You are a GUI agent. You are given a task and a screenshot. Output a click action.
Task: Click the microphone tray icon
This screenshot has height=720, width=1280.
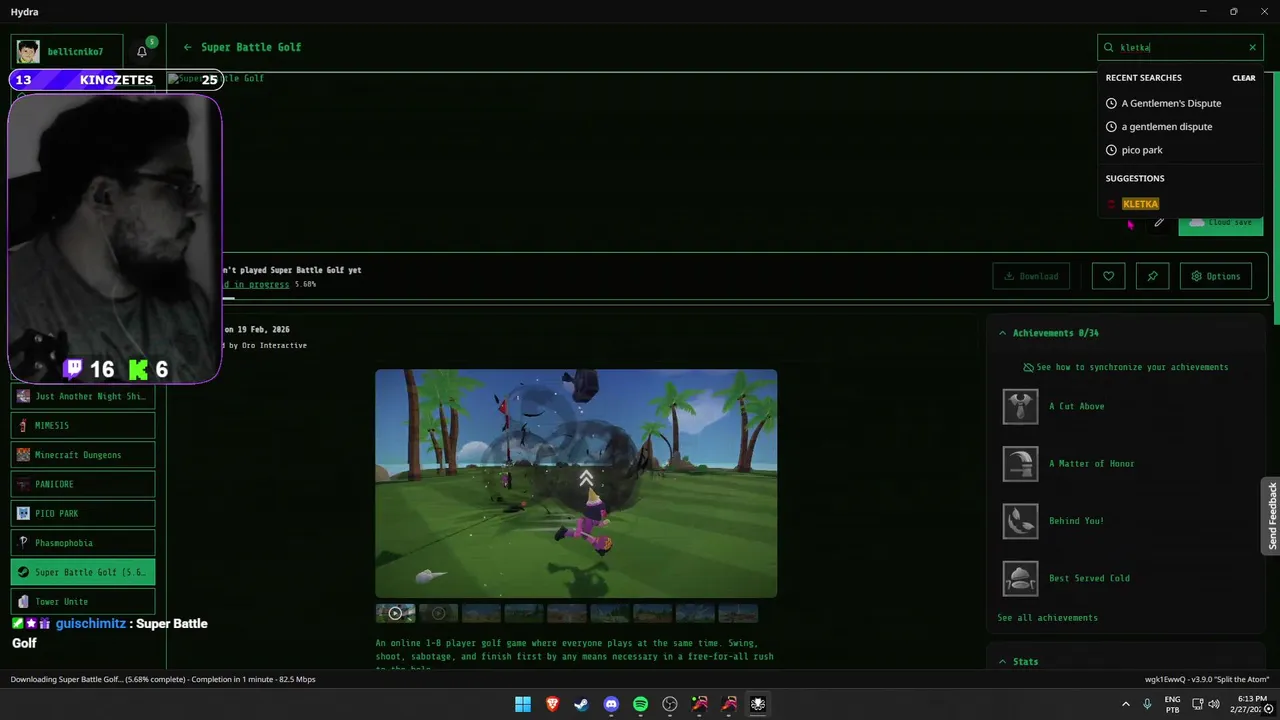pyautogui.click(x=1147, y=704)
